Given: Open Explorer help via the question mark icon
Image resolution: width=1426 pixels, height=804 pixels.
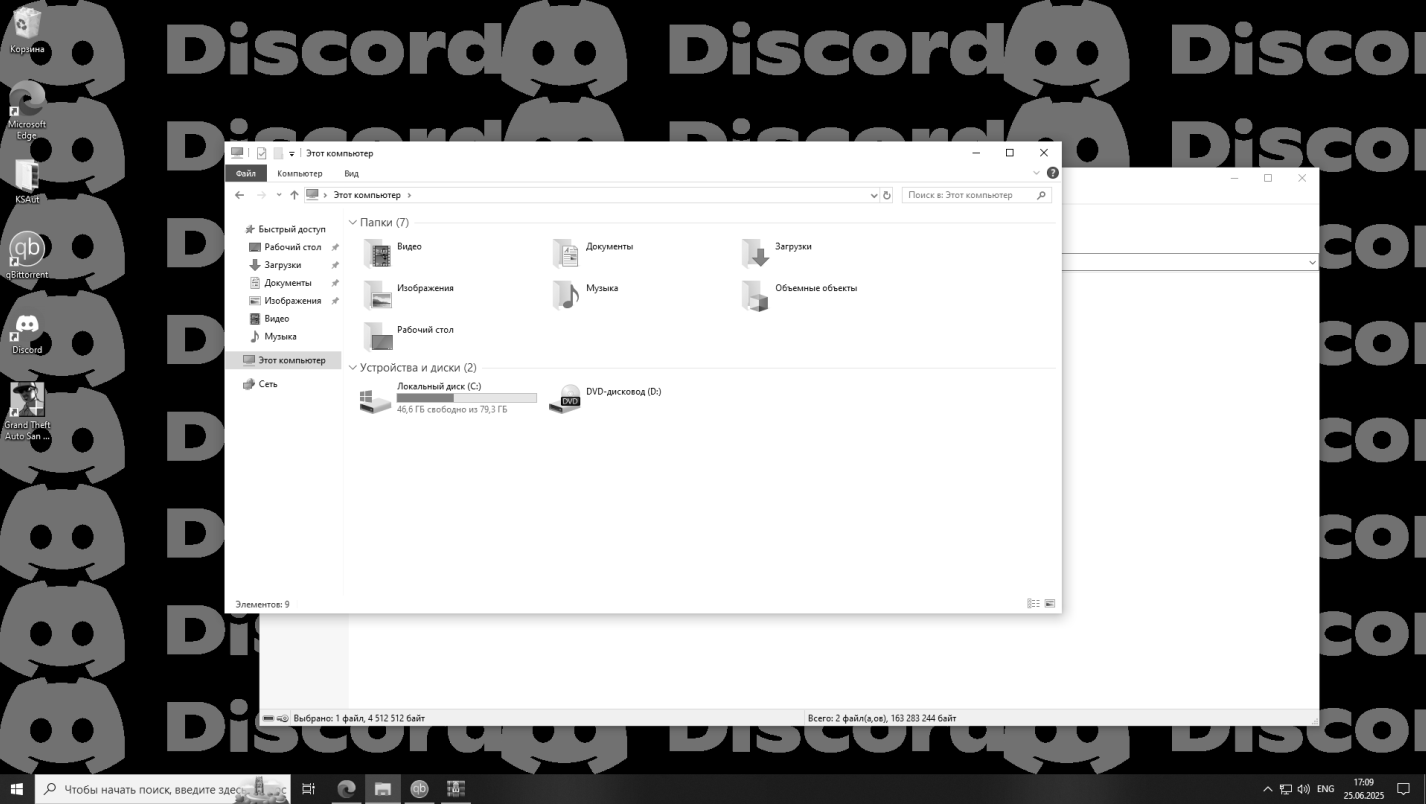Looking at the screenshot, I should coord(1052,173).
